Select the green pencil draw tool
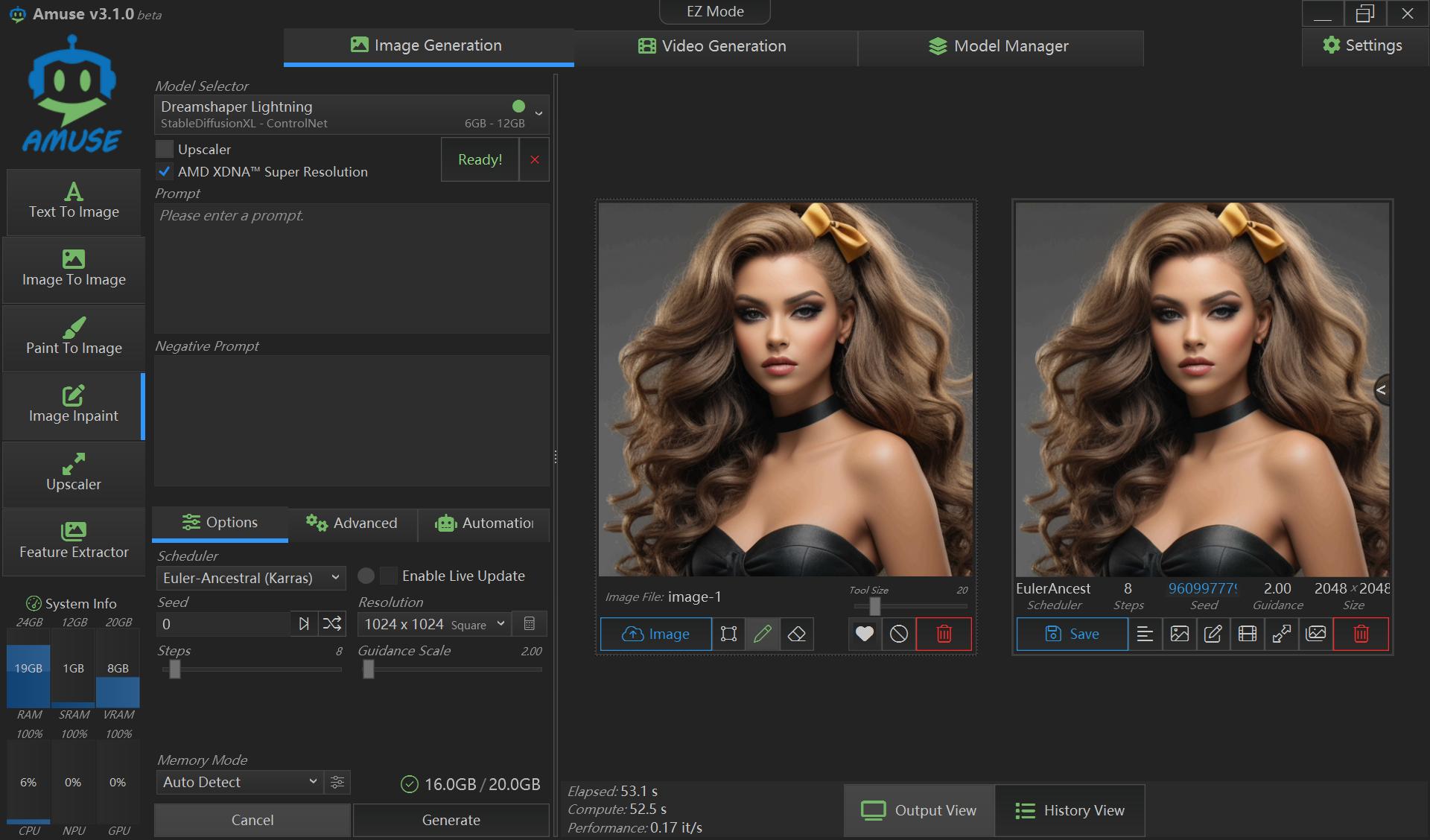The image size is (1430, 840). [762, 634]
